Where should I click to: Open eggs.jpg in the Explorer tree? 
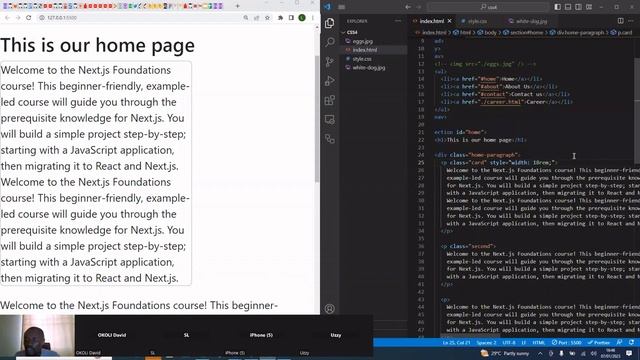click(362, 41)
